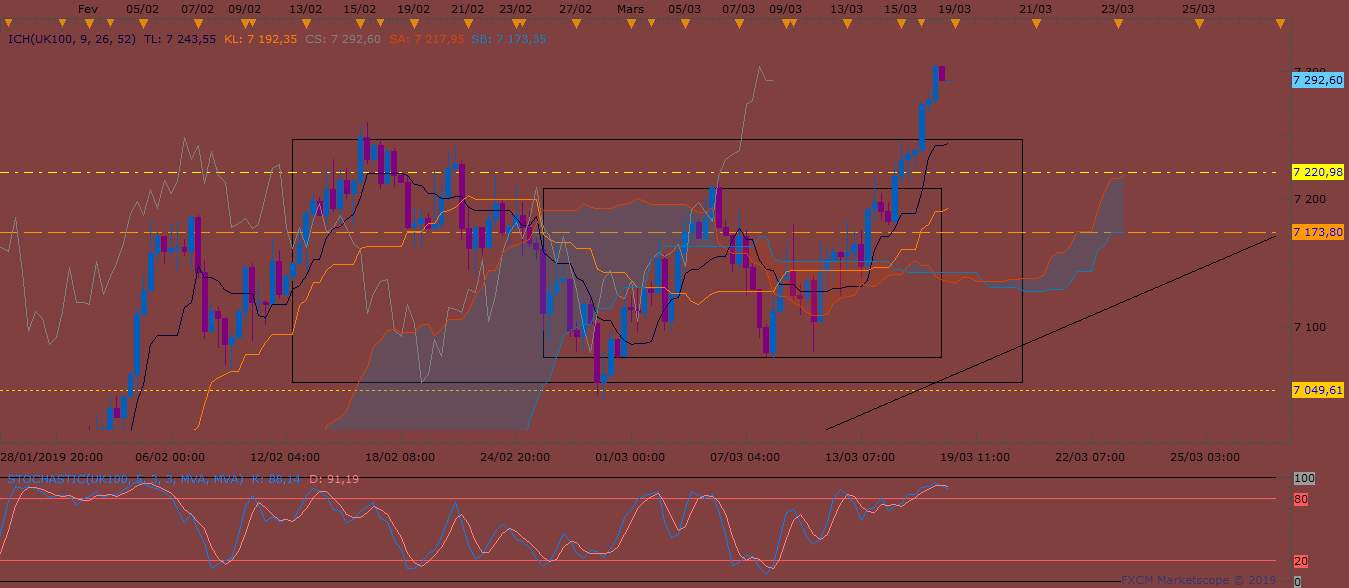Click the TL: 7 243,55 value label
The width and height of the screenshot is (1349, 588).
[180, 39]
